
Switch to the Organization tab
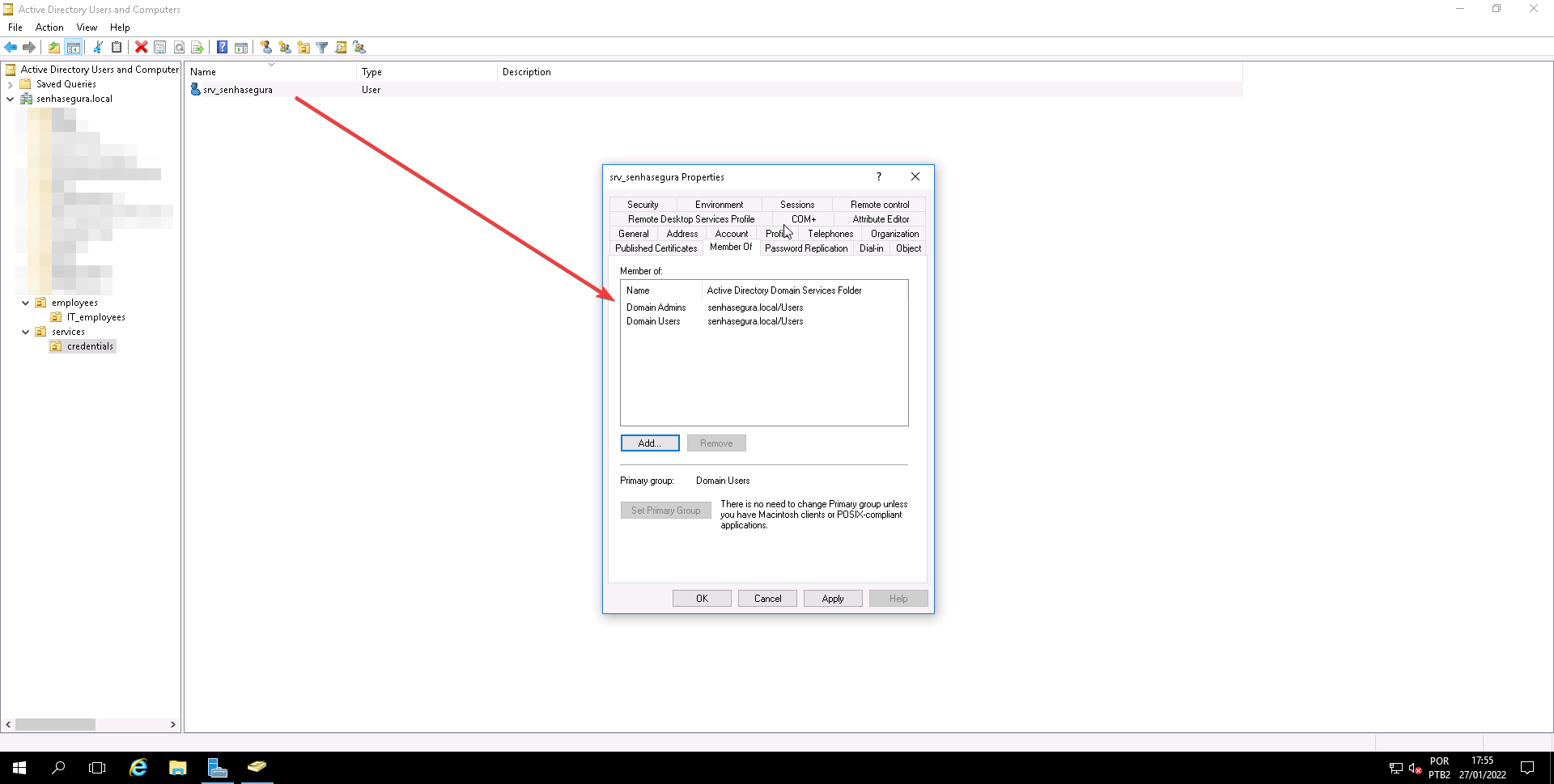pyautogui.click(x=894, y=234)
